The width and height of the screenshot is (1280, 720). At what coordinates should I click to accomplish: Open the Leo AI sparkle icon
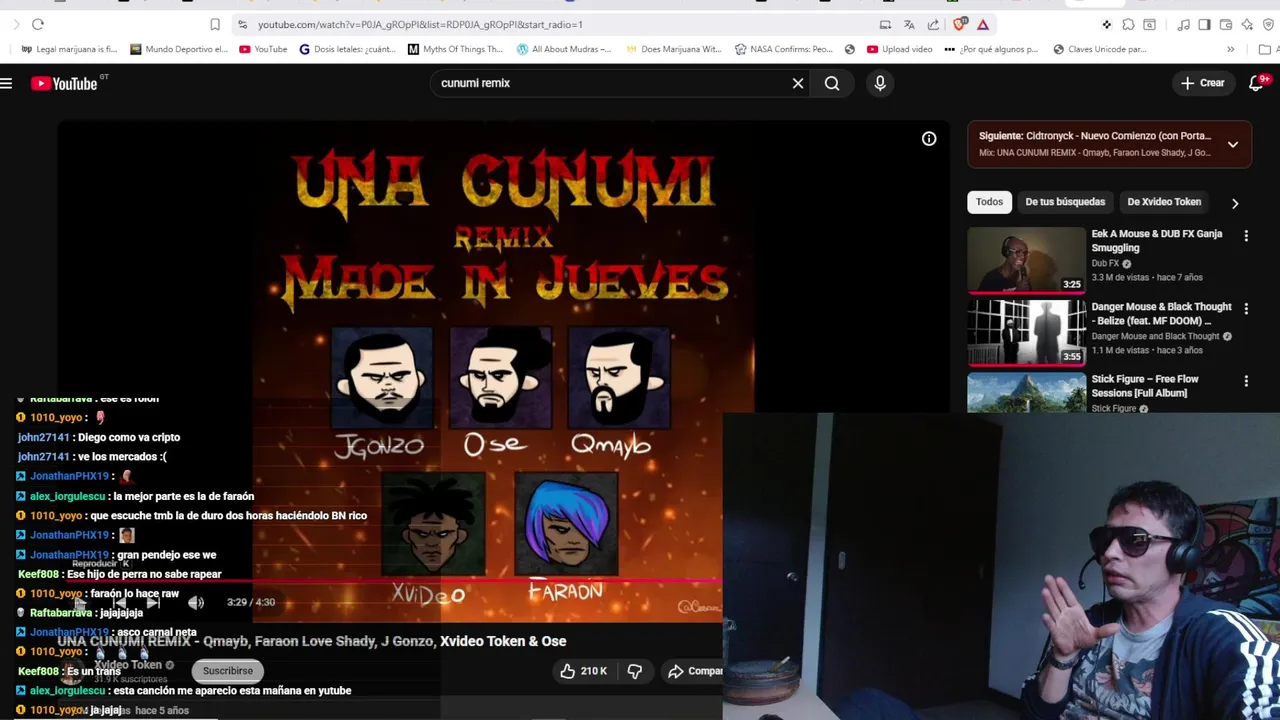pos(1247,24)
